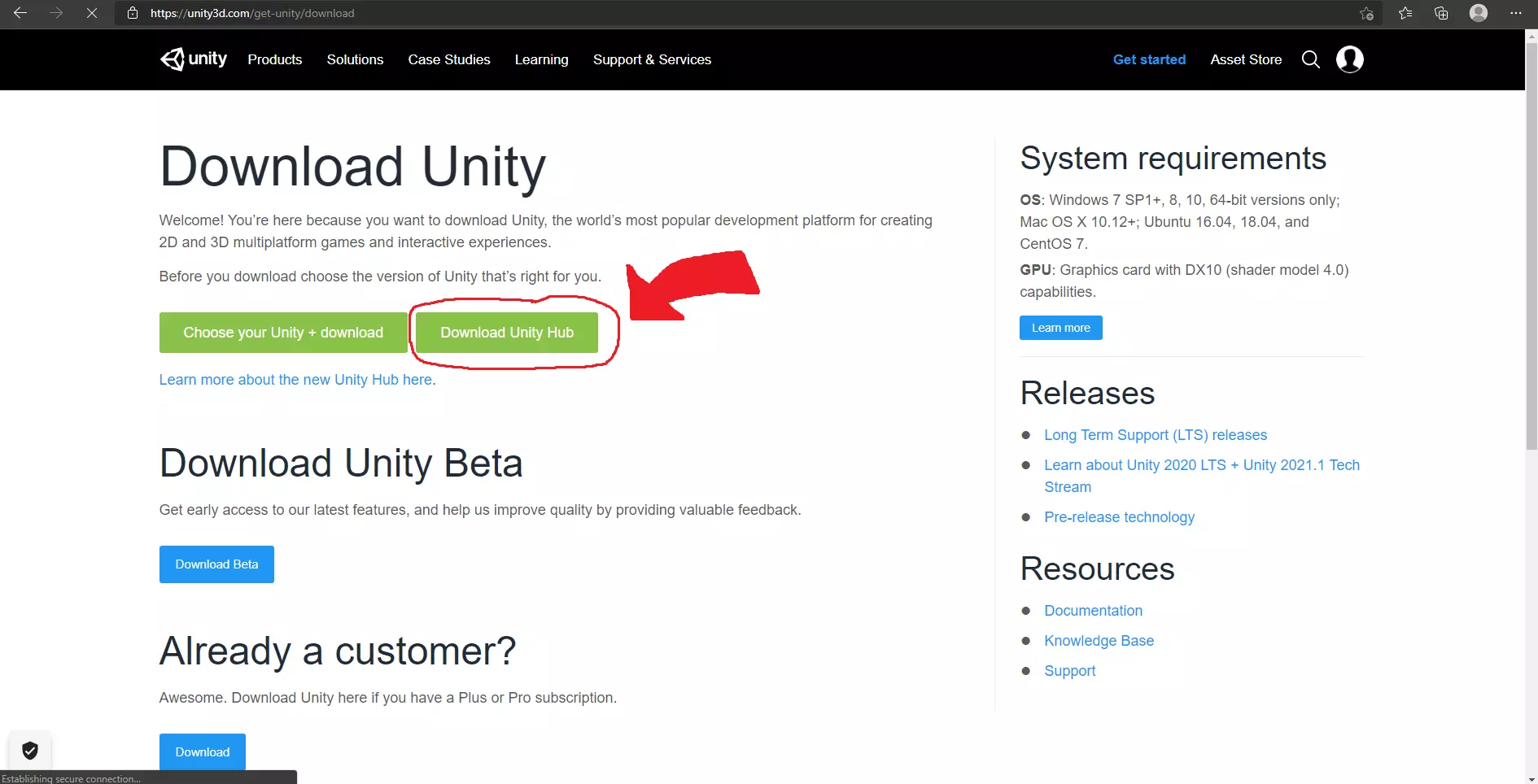Image resolution: width=1538 pixels, height=784 pixels.
Task: Click Choose your Unity + download
Action: point(283,333)
